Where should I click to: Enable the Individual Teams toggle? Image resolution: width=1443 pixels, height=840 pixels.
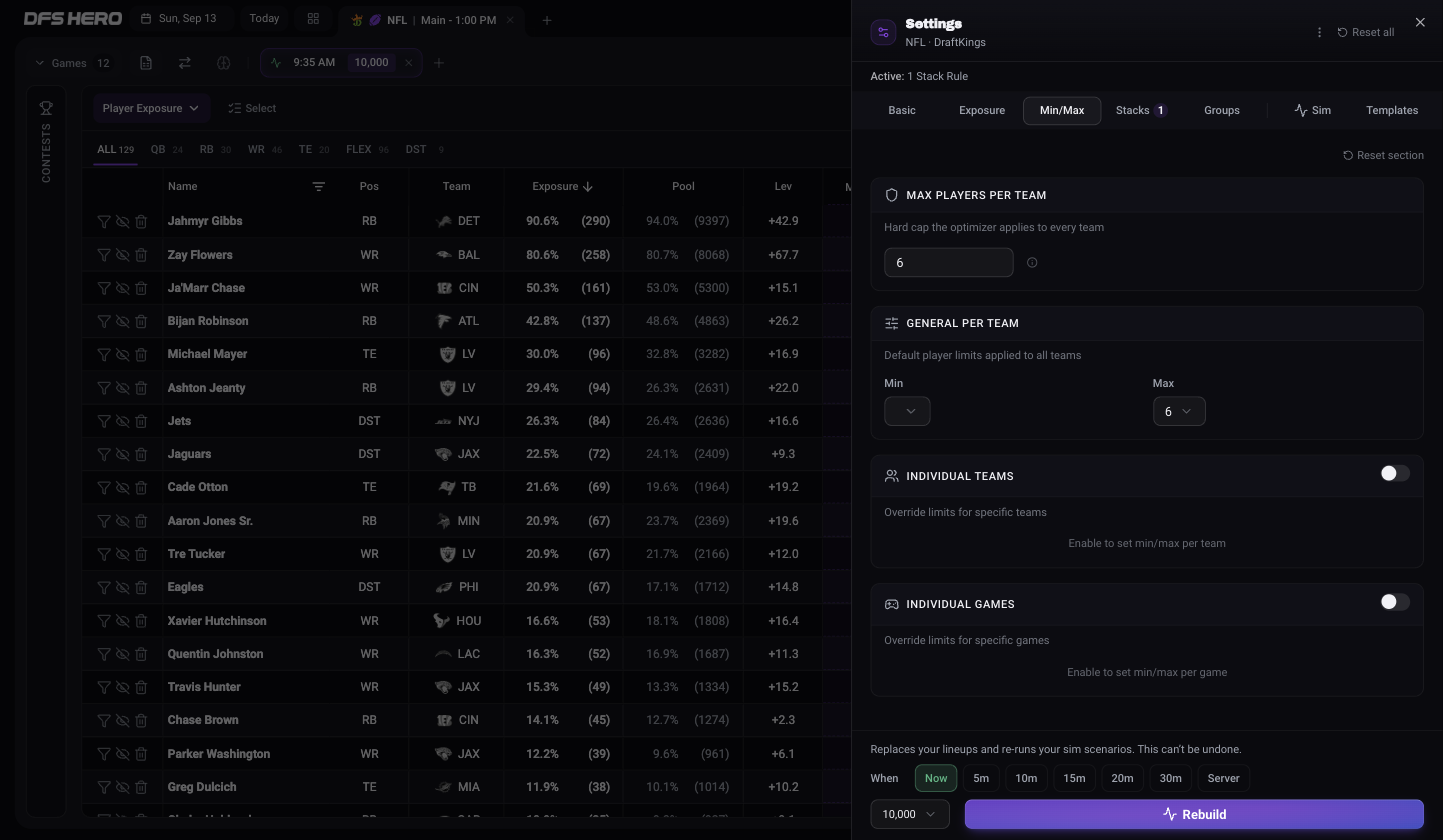(1395, 474)
